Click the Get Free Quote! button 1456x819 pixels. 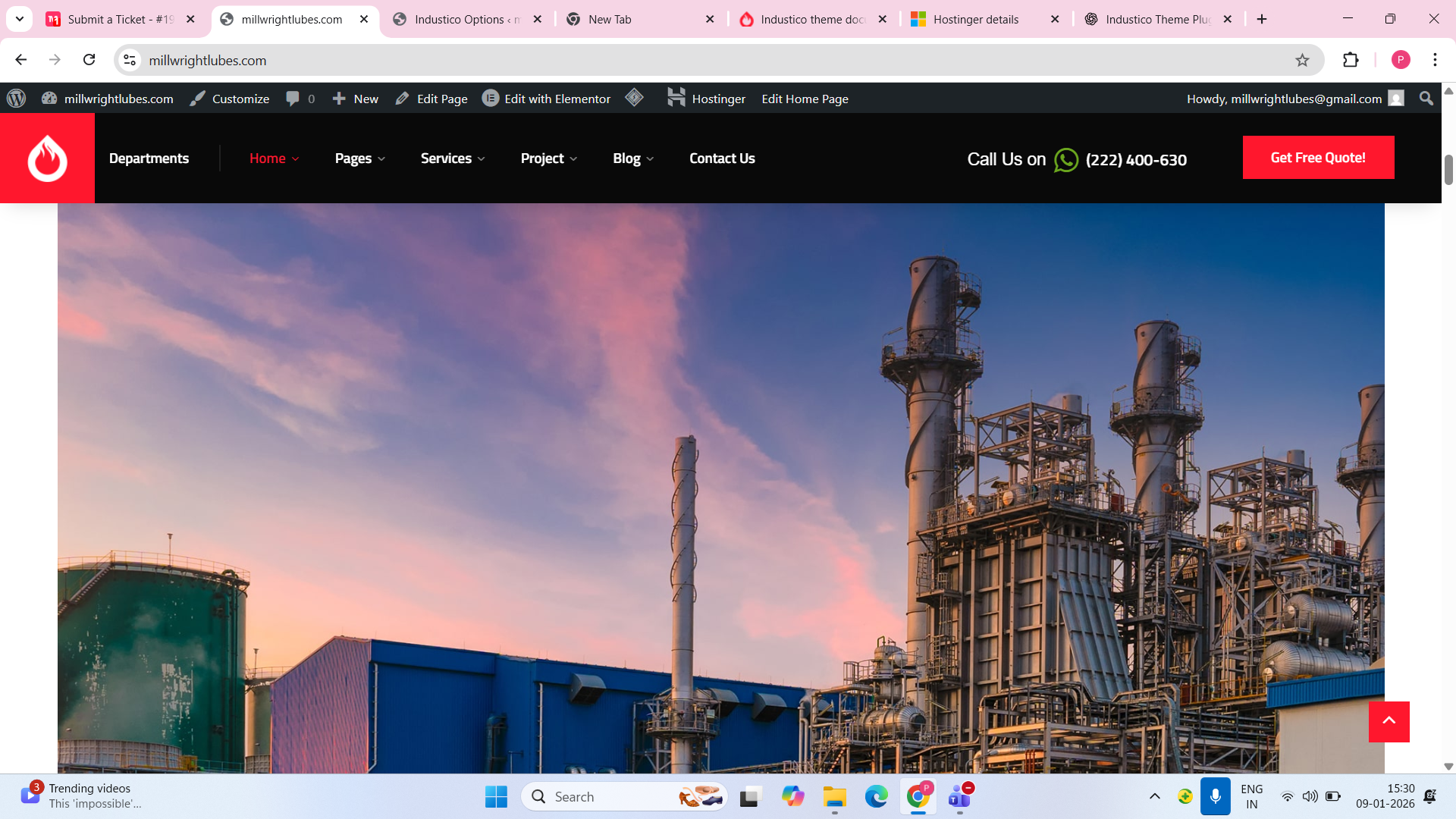(x=1318, y=158)
